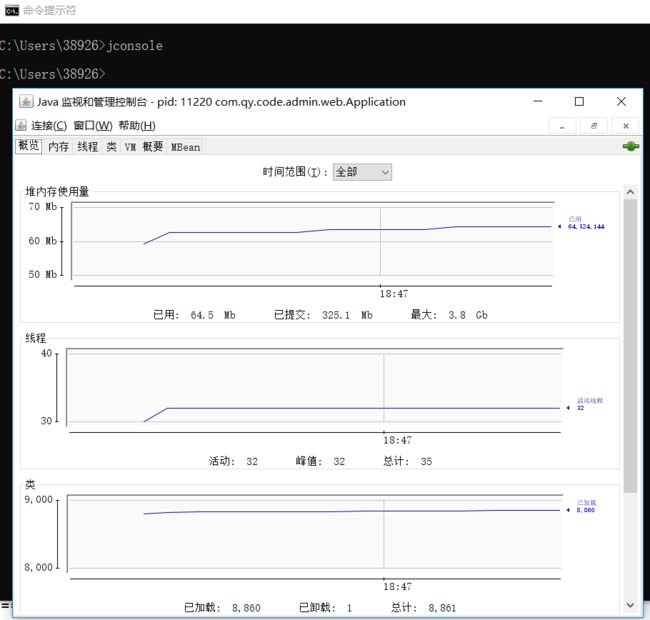Click the thread 总计 value 35
This screenshot has width=650, height=620.
pyautogui.click(x=426, y=461)
